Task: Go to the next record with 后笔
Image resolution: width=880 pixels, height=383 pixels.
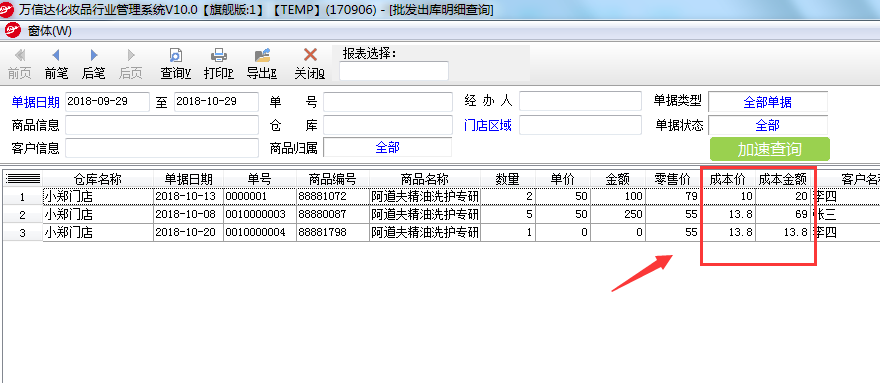Action: coord(94,55)
